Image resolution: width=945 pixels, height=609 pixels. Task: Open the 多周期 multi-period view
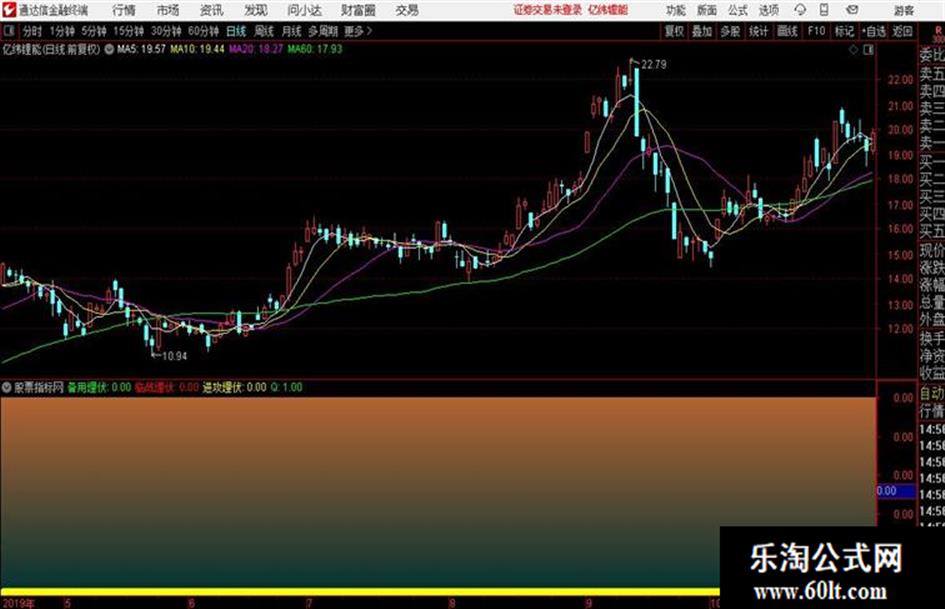(x=323, y=31)
